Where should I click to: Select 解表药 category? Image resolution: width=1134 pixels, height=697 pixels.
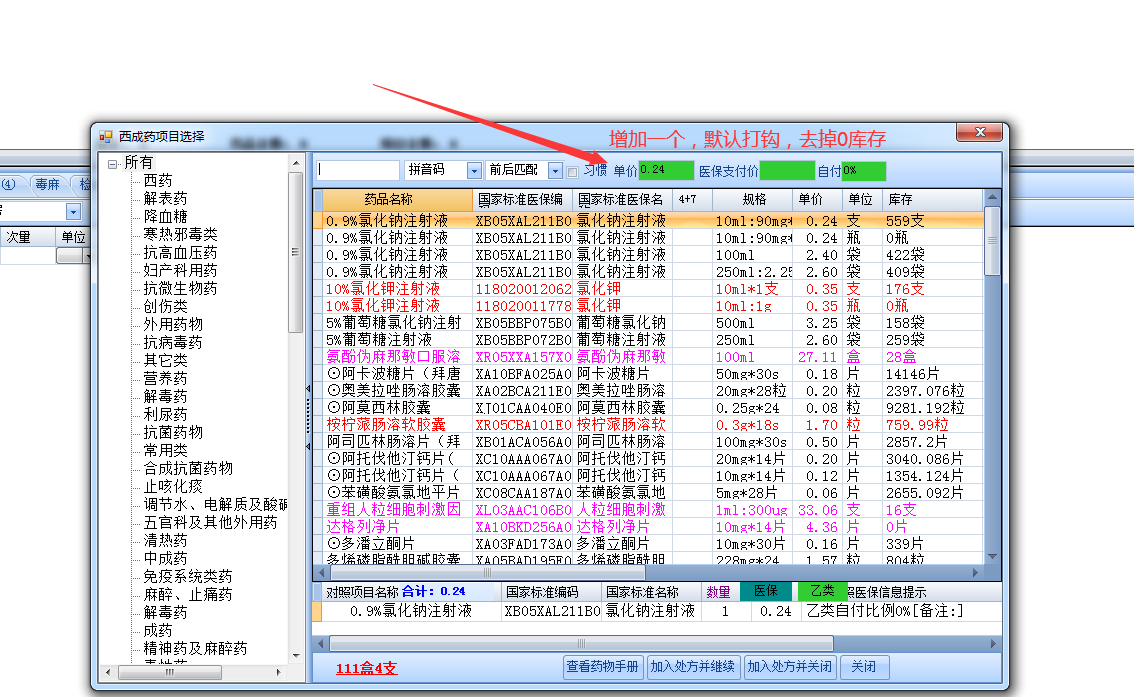tap(165, 198)
